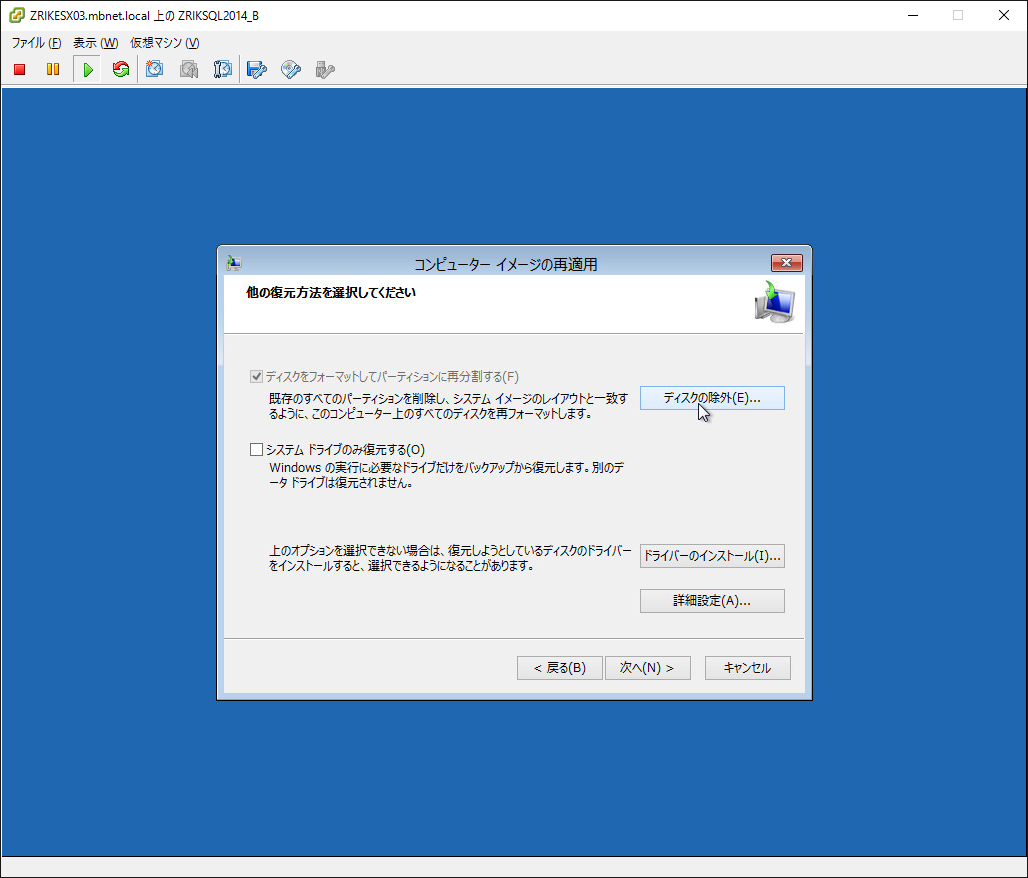1028x878 pixels.
Task: Take a snapshot with the clock icon
Action: (155, 70)
